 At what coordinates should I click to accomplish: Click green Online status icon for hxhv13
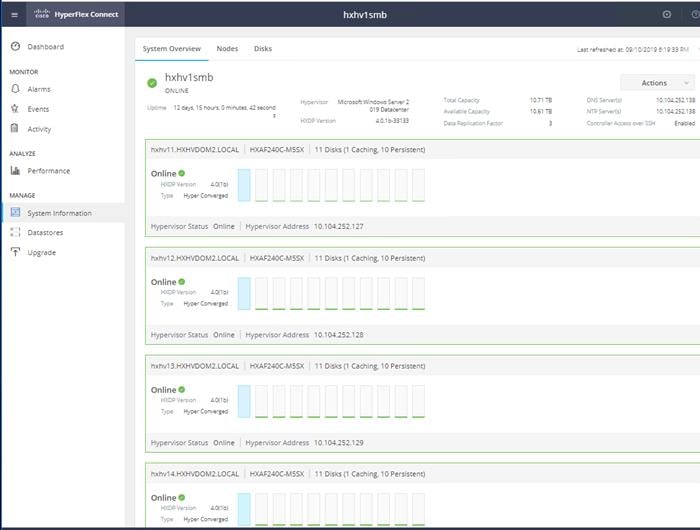[182, 390]
